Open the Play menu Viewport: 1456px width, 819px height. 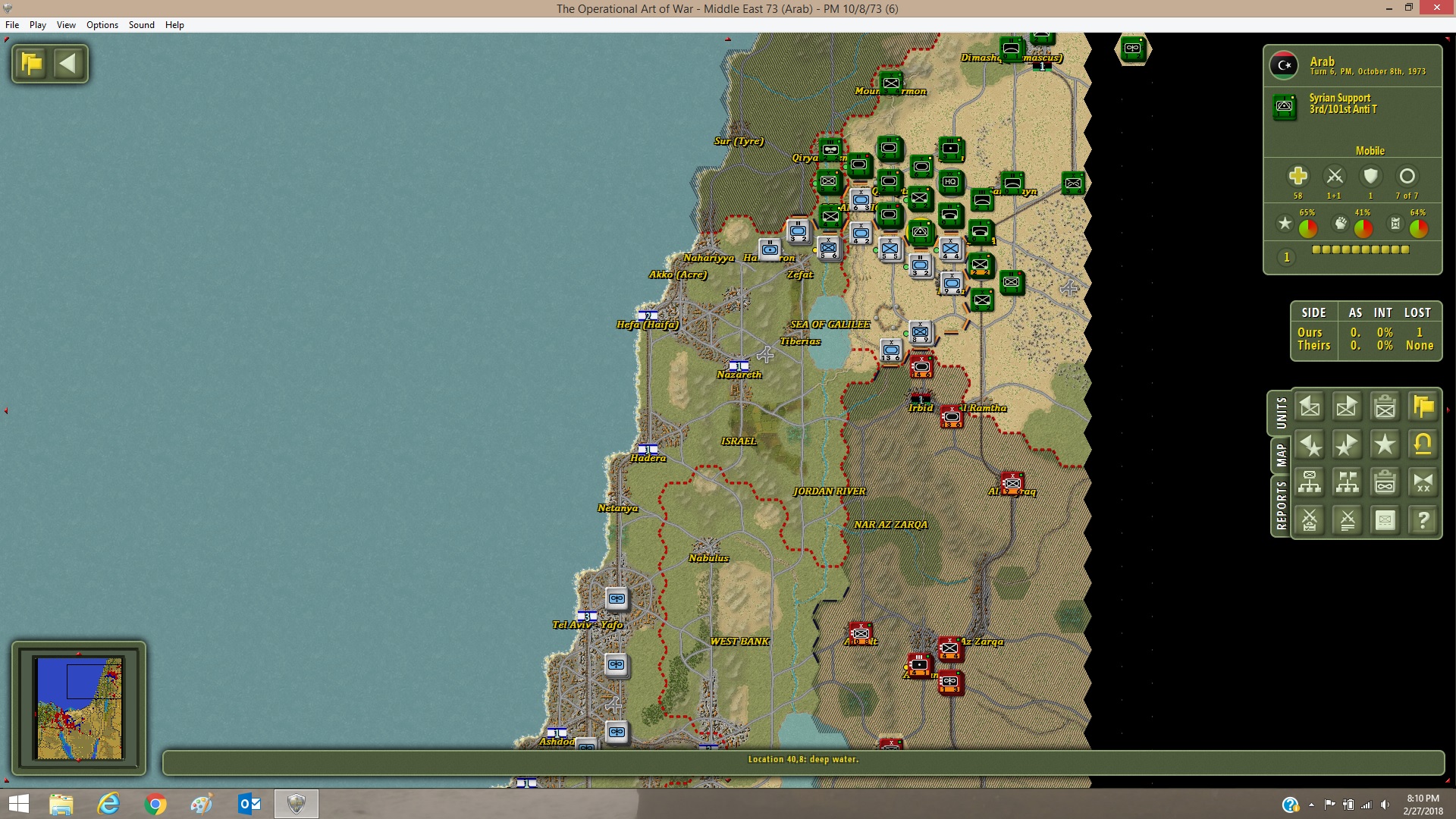(x=38, y=24)
